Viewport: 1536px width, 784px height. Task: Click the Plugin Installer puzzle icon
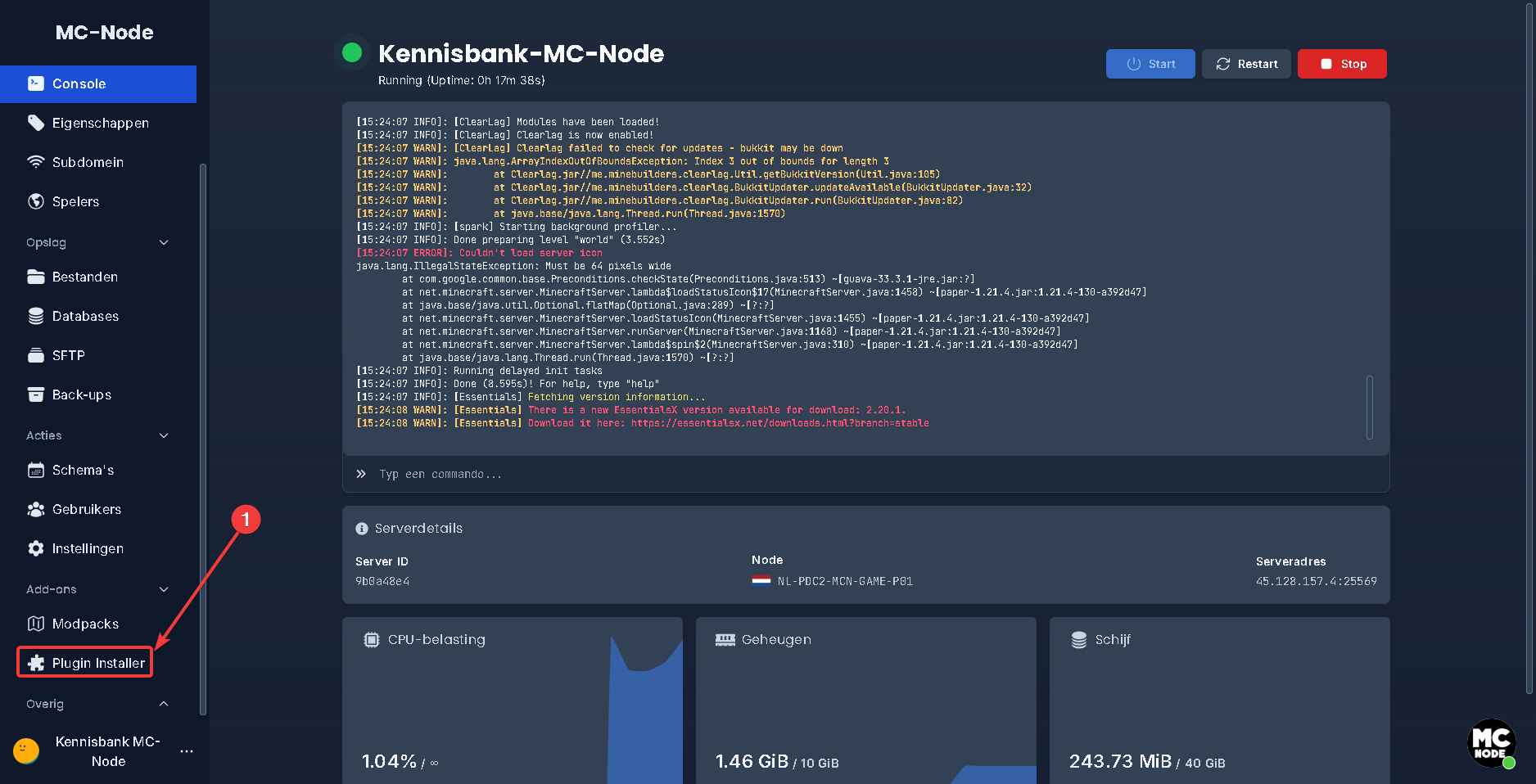coord(36,663)
